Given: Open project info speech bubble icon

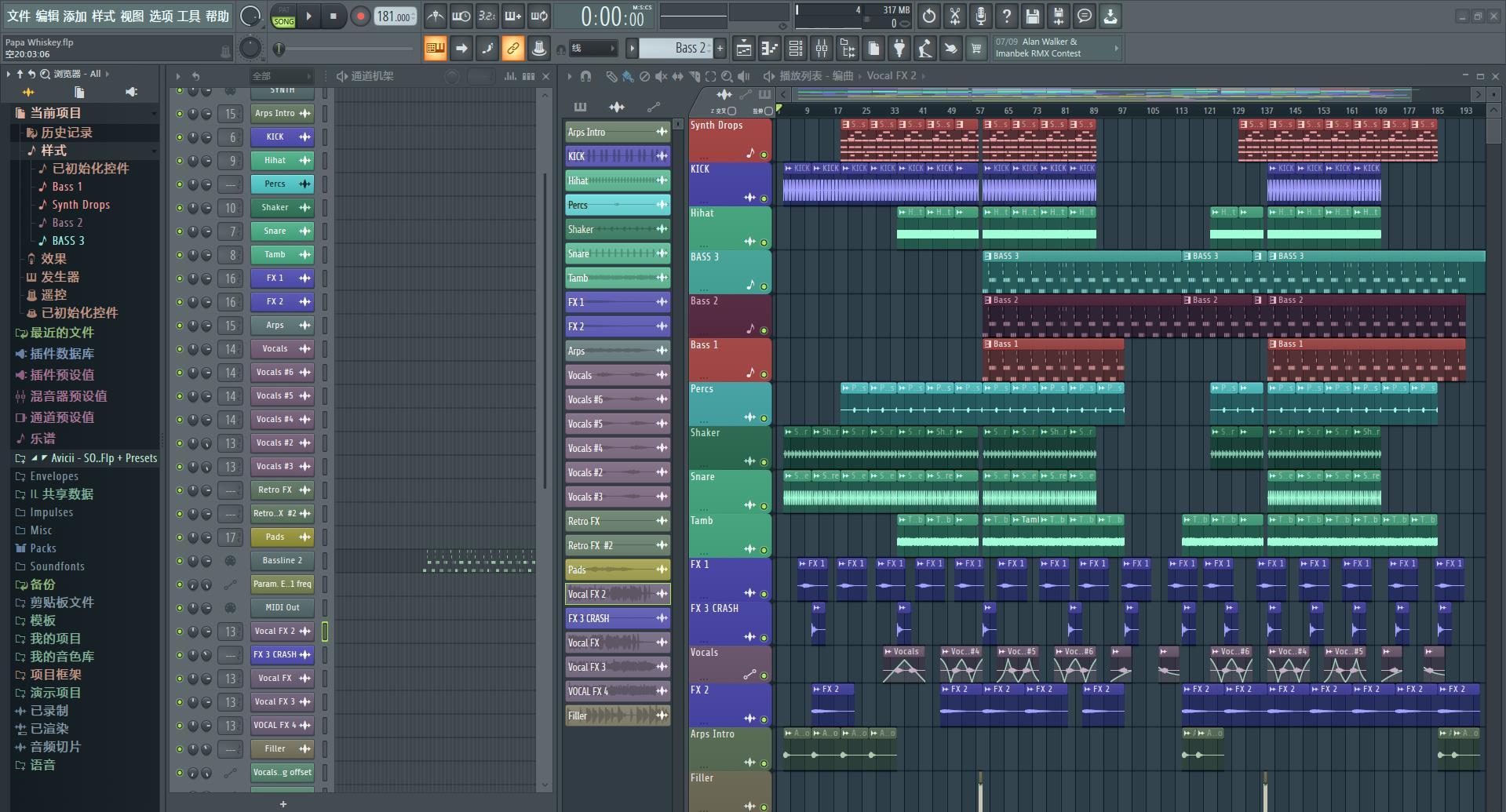Looking at the screenshot, I should click(1085, 16).
